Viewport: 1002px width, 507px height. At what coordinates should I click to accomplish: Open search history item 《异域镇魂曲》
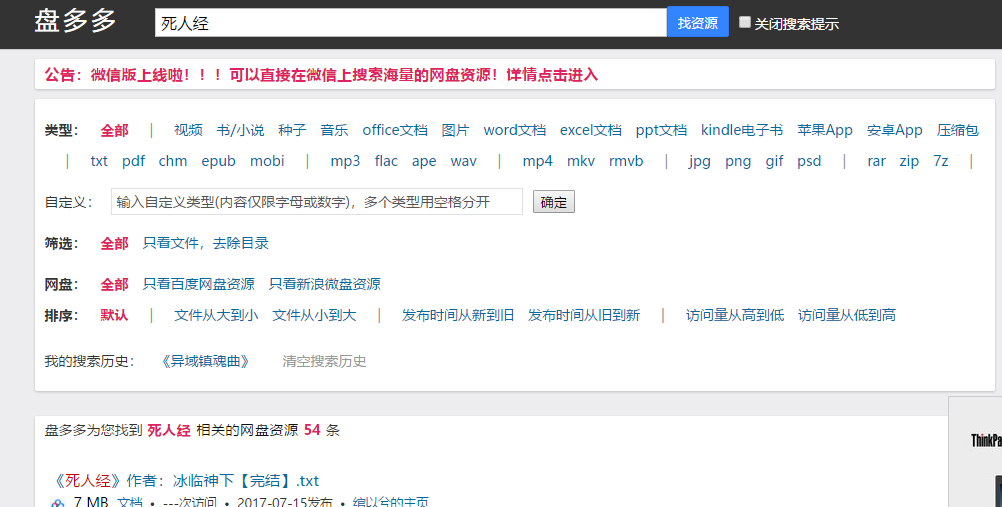click(x=205, y=361)
